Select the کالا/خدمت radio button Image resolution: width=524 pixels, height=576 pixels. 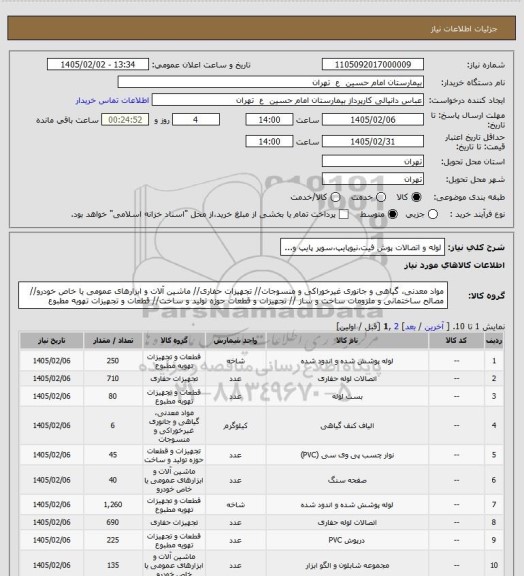click(x=335, y=197)
